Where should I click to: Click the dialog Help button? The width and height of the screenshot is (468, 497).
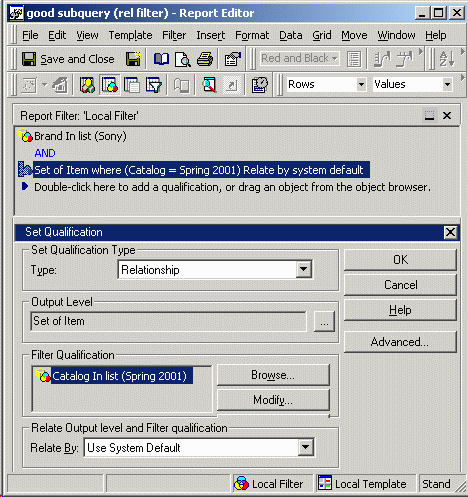point(400,310)
